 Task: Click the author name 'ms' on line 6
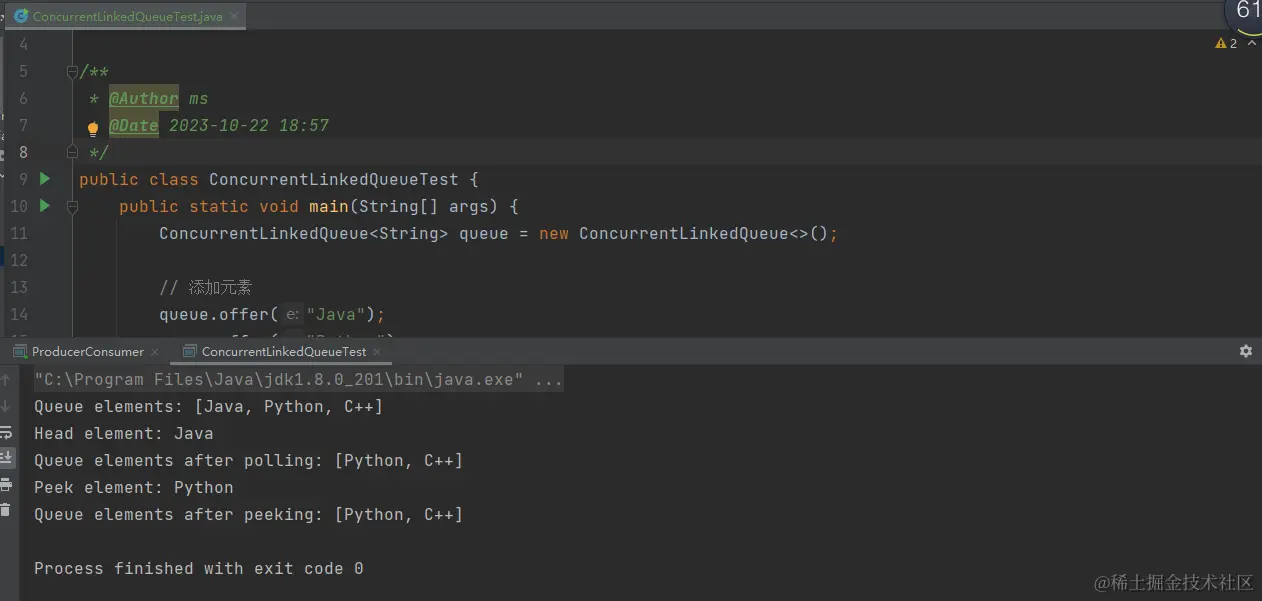coord(199,98)
